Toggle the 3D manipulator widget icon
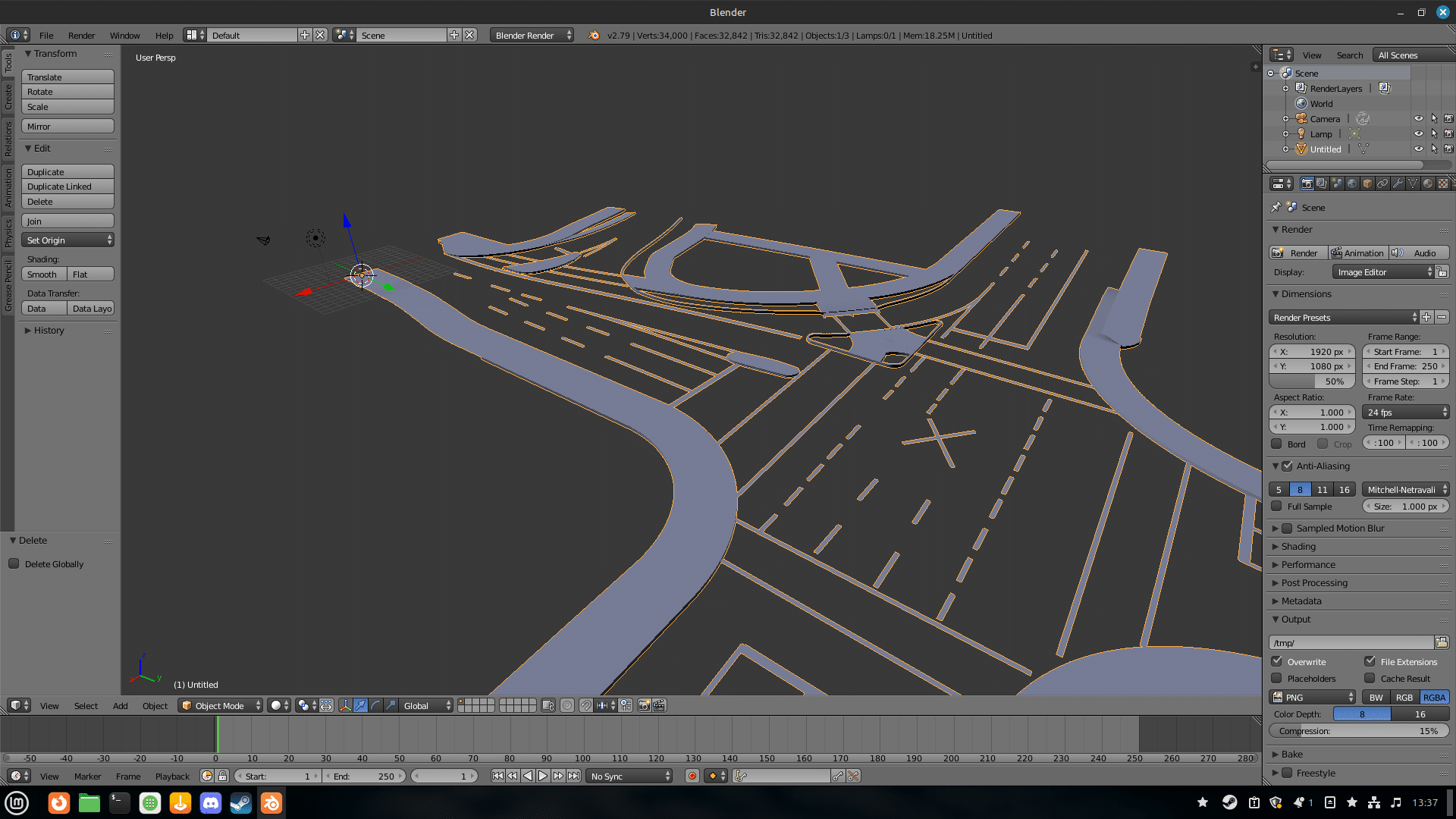 [x=345, y=705]
